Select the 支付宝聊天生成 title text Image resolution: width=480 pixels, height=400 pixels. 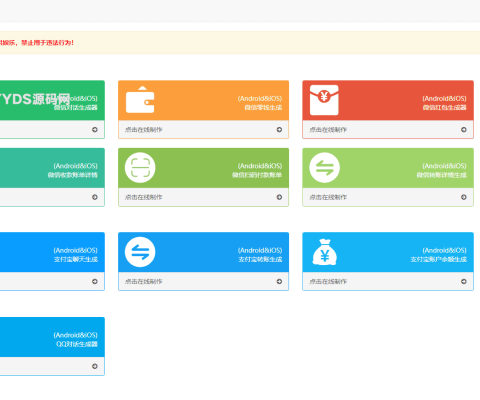76,259
